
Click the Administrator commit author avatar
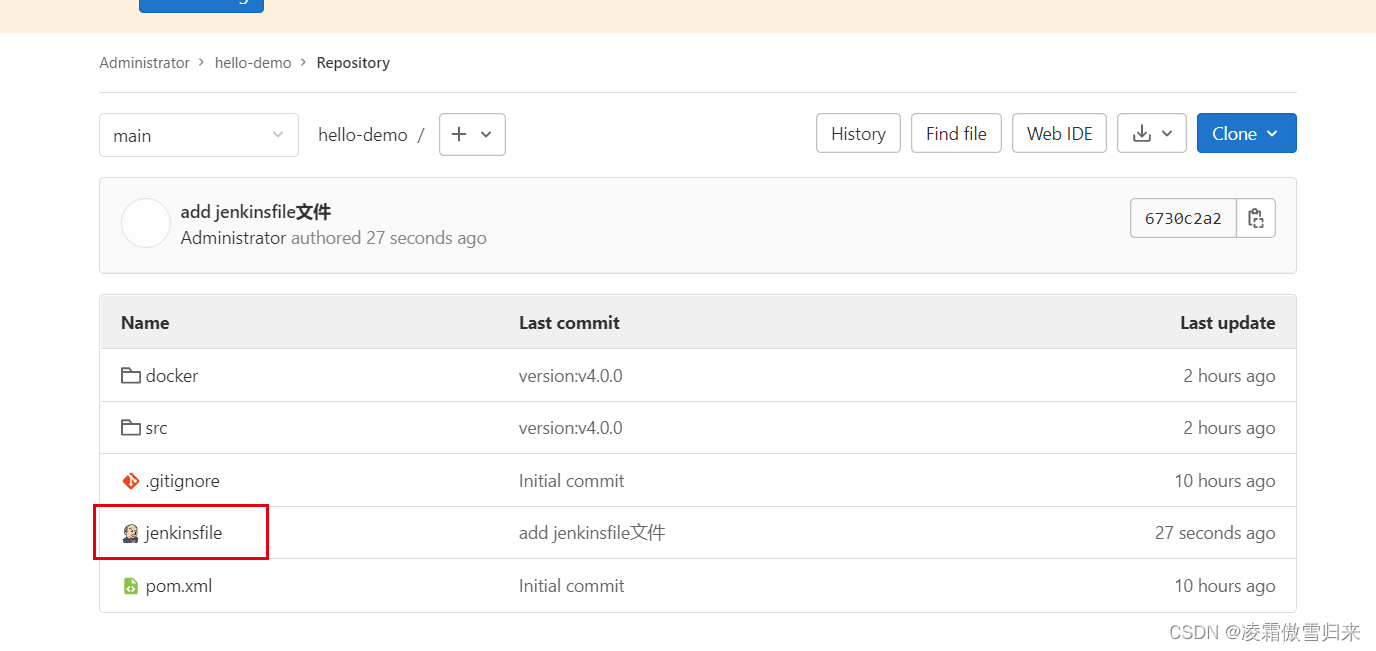[146, 223]
